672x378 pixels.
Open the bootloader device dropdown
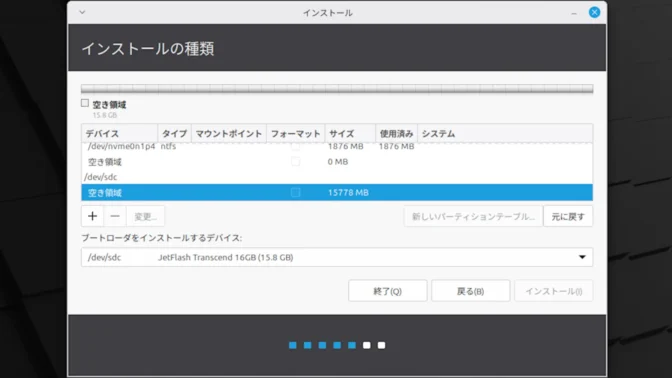[337, 257]
